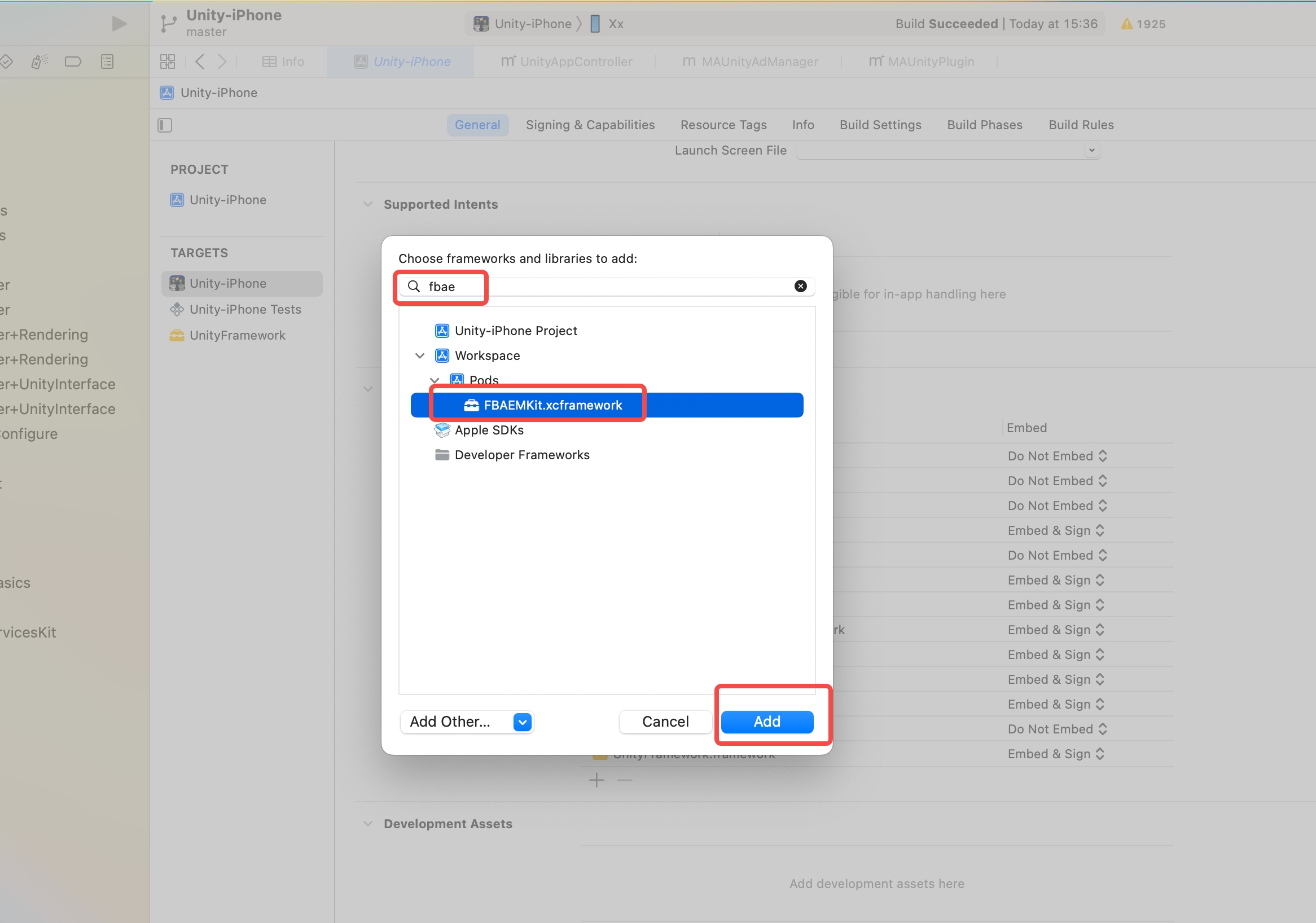
Task: Open the MAUnityPlugin file tab
Action: 921,61
